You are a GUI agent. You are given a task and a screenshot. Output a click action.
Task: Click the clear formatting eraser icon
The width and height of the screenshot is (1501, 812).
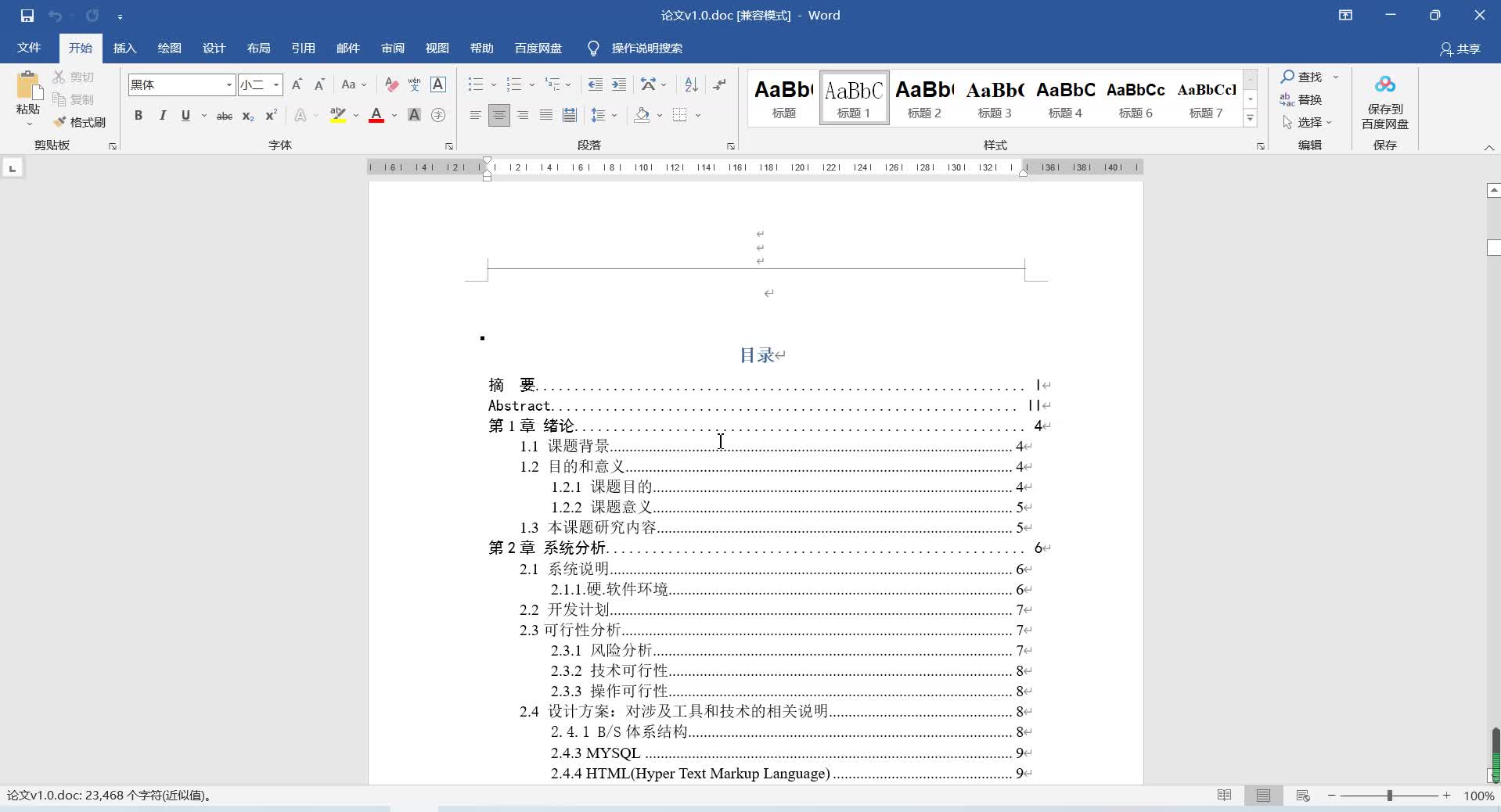click(x=391, y=84)
